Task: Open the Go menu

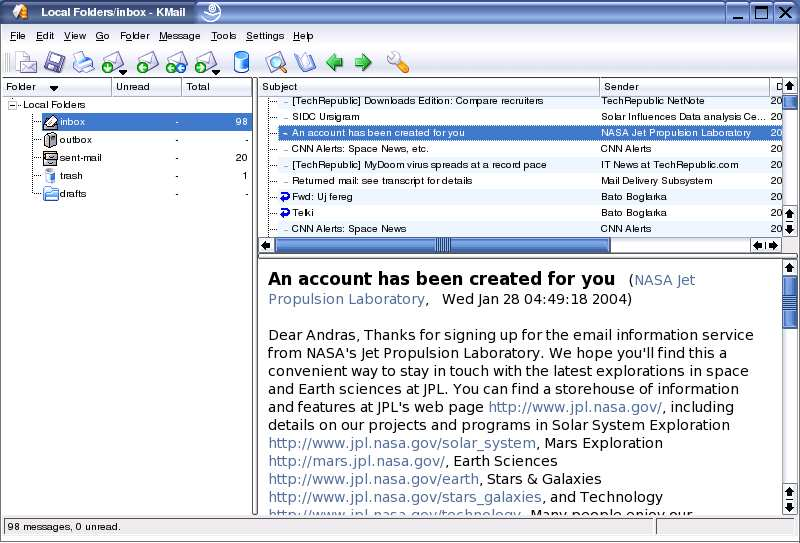Action: coord(102,36)
